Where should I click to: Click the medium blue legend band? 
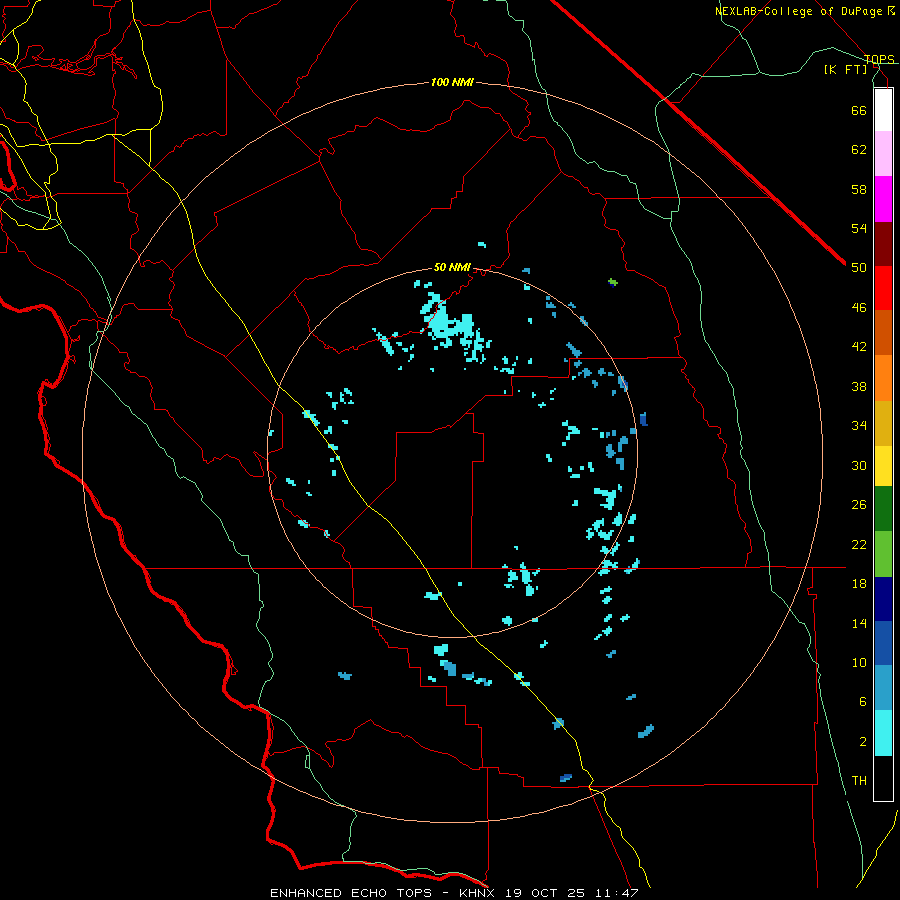(883, 643)
